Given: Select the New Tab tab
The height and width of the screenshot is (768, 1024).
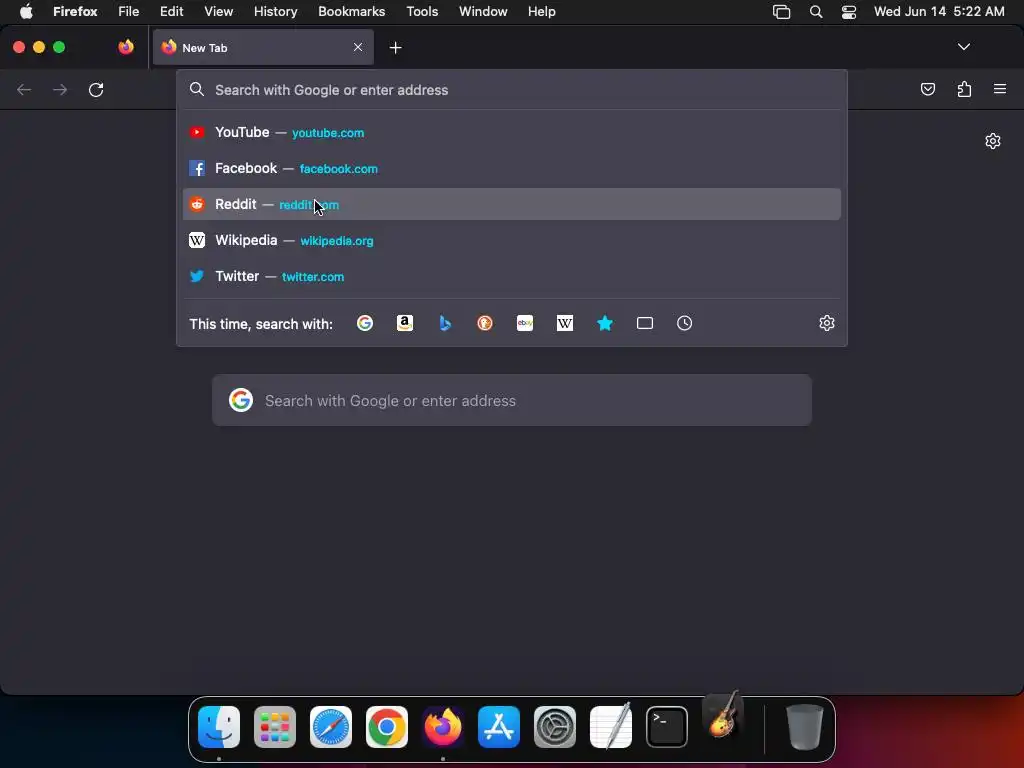Looking at the screenshot, I should [x=263, y=47].
